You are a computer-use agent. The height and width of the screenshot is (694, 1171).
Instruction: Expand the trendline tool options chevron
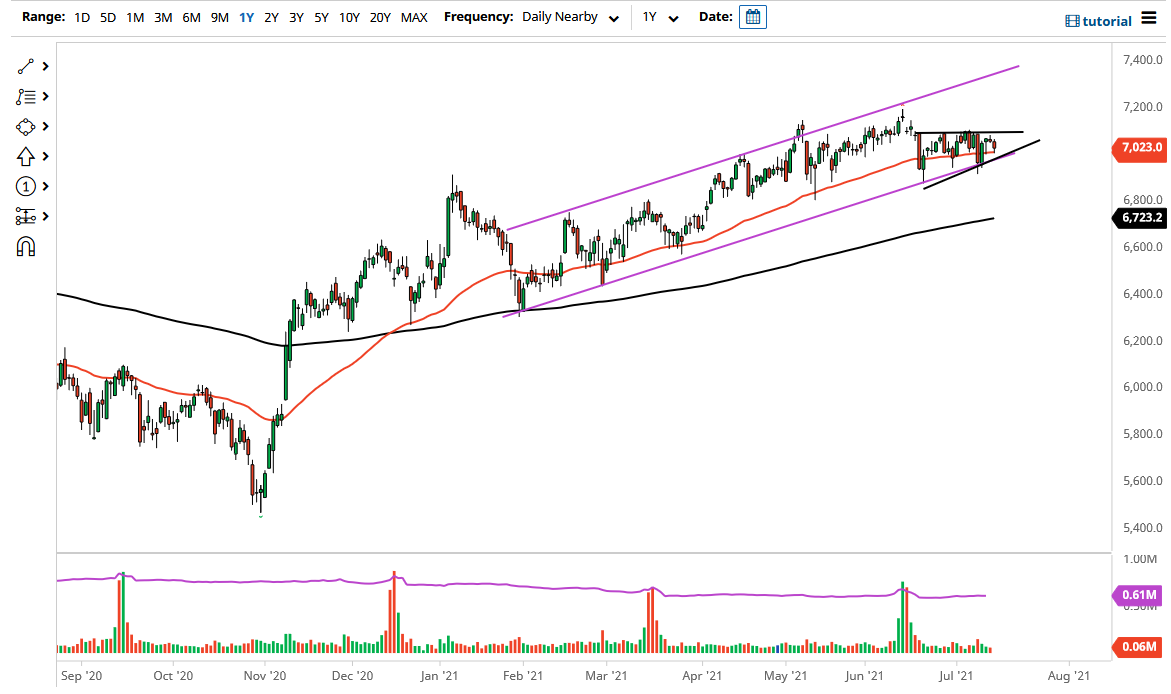pyautogui.click(x=43, y=66)
